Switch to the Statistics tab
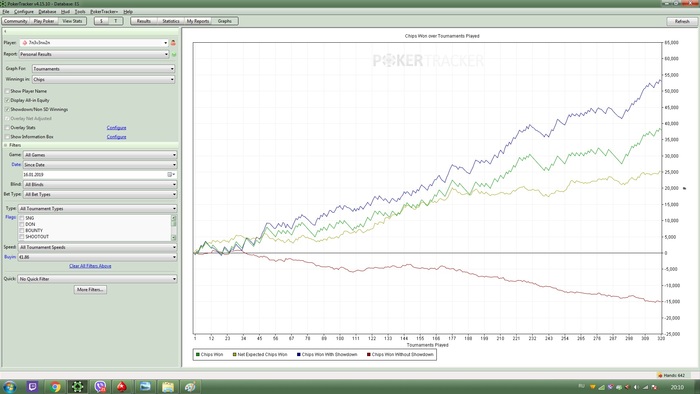The width and height of the screenshot is (700, 394). (x=171, y=21)
